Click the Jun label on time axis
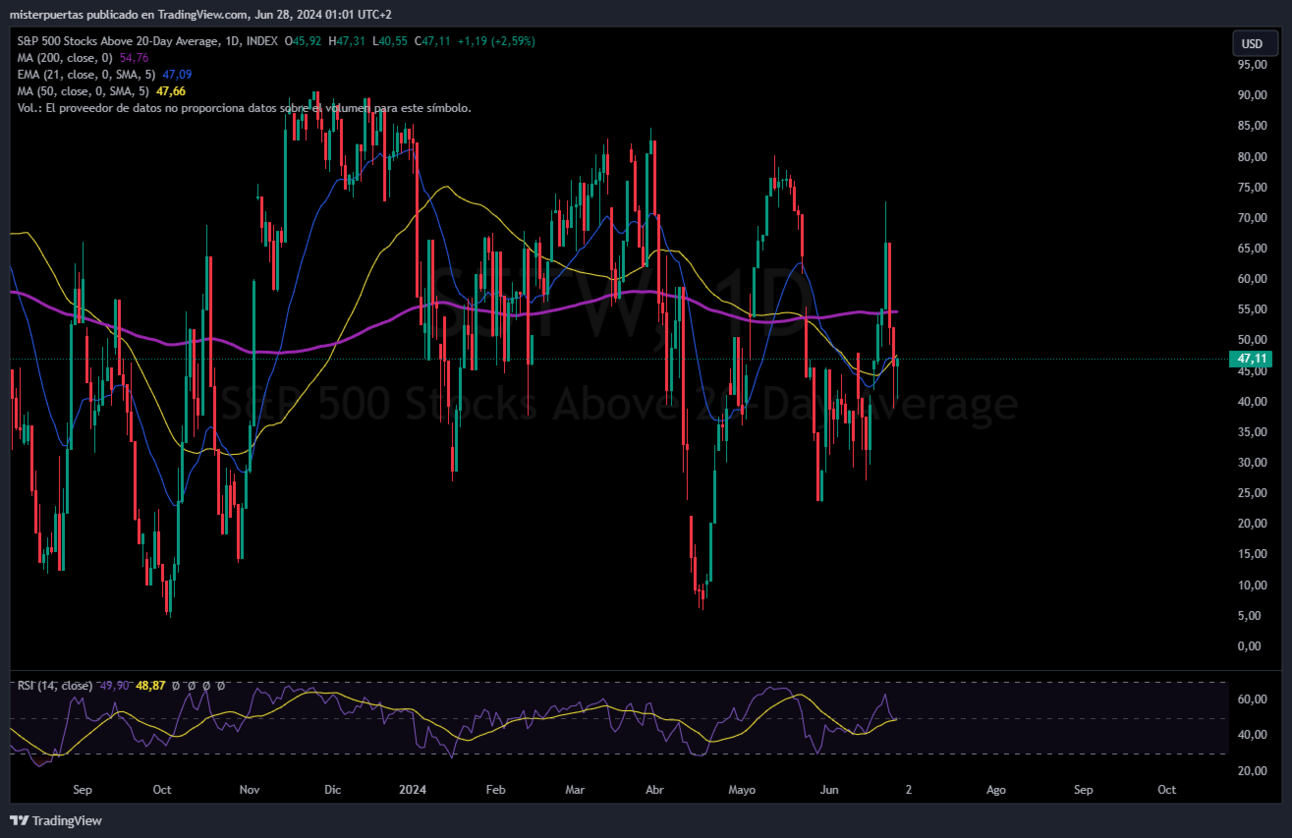1292x838 pixels. [829, 790]
